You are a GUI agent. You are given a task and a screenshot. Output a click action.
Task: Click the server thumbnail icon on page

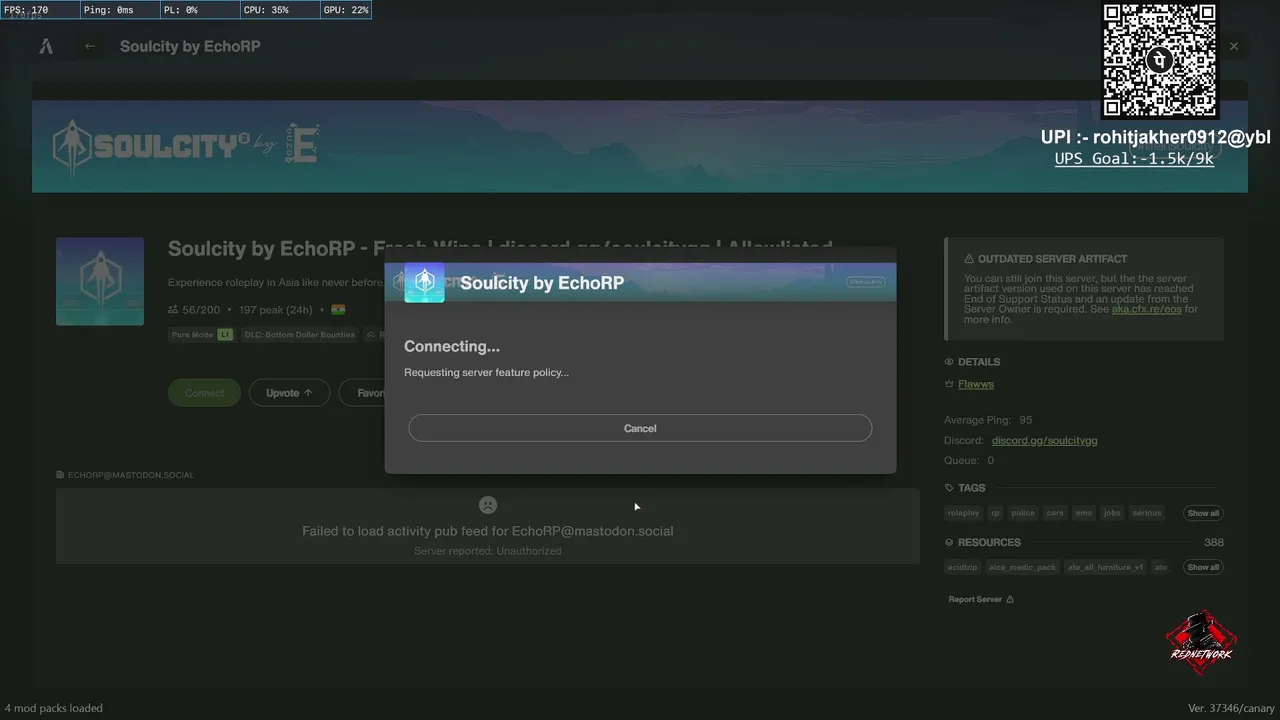100,281
